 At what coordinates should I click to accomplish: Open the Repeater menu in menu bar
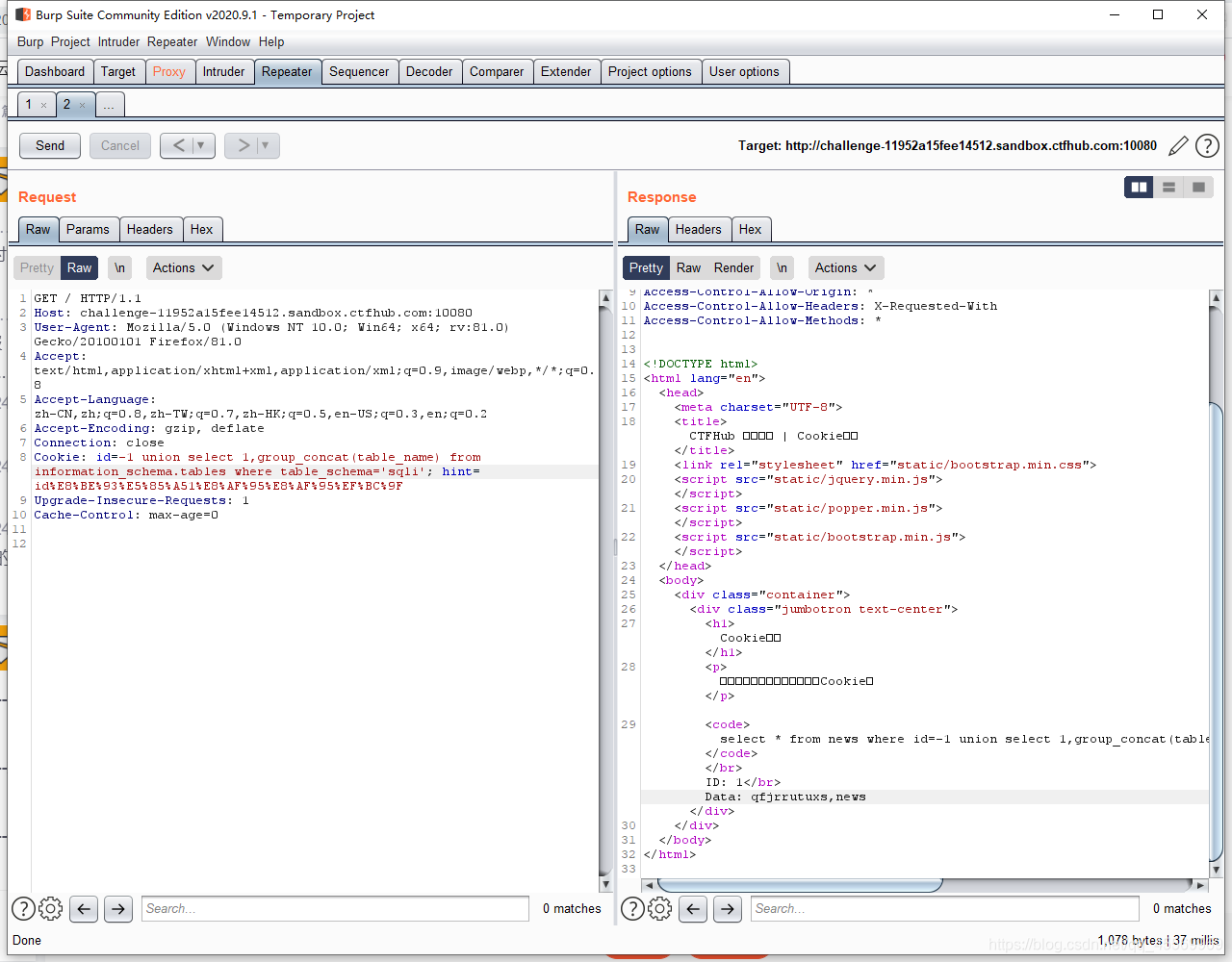pos(172,41)
